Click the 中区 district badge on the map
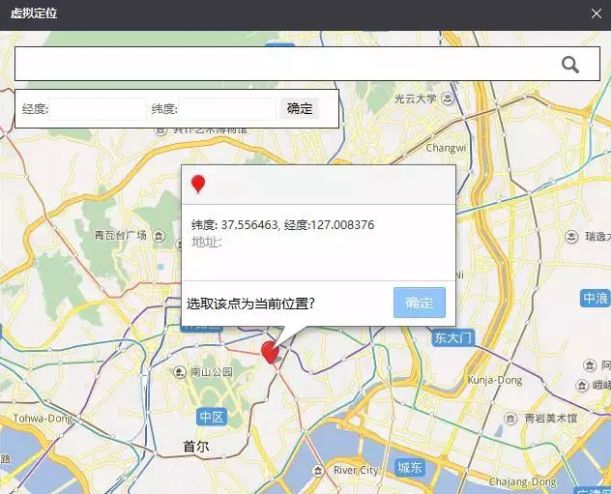The width and height of the screenshot is (611, 494). (x=210, y=416)
